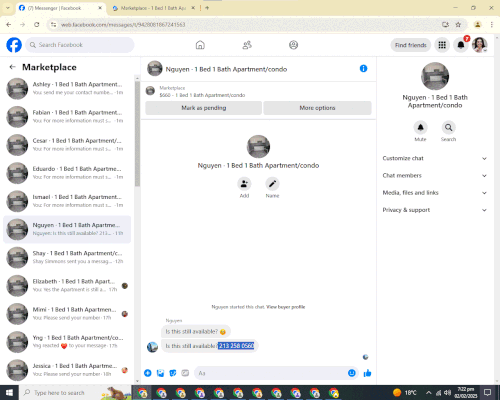Click the Search Facebook field
Image resolution: width=500 pixels, height=400 pixels.
[x=80, y=45]
